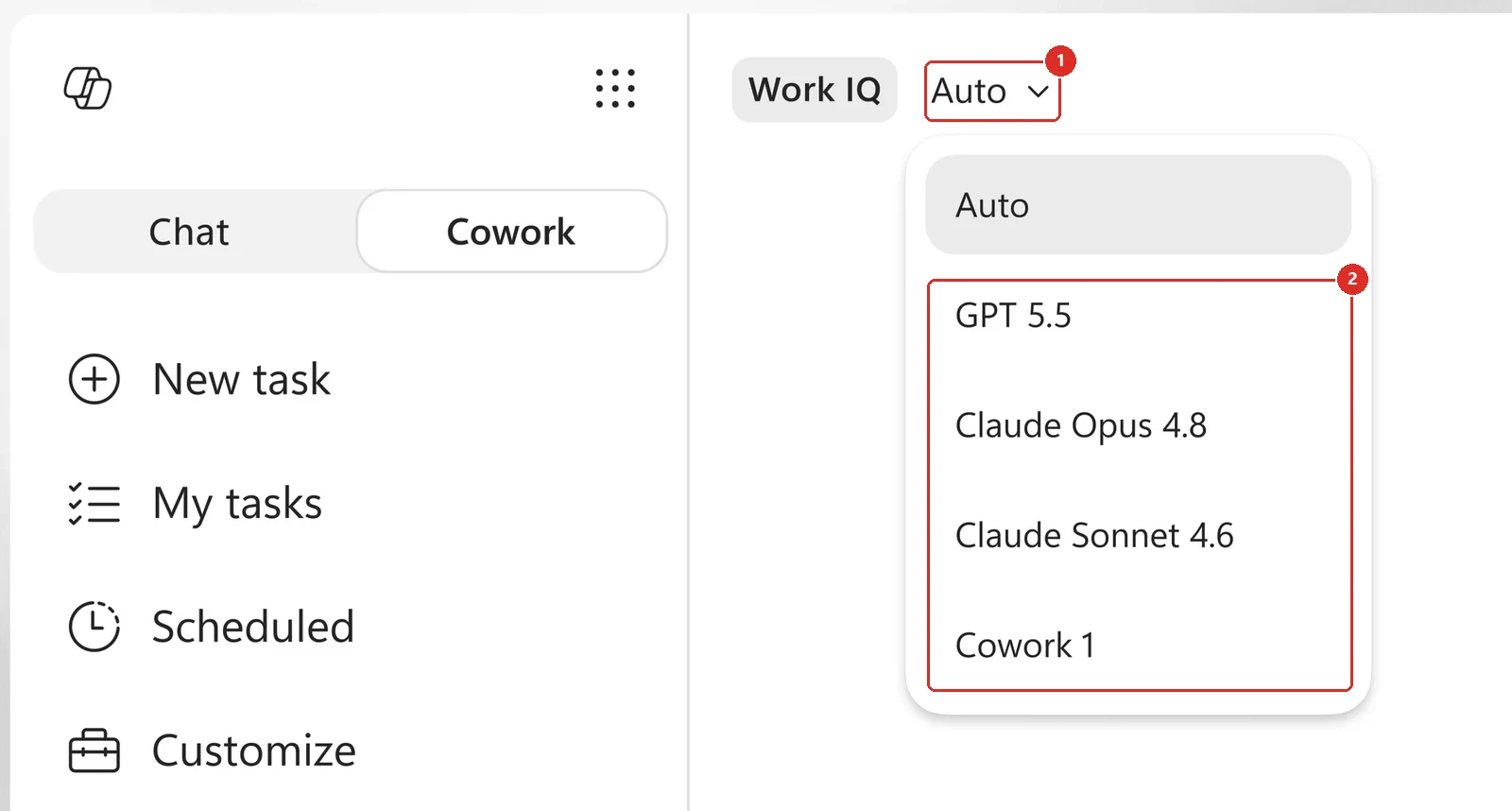Screen dimensions: 1512x811
Task: Click the Scheduled clock icon
Action: [94, 627]
